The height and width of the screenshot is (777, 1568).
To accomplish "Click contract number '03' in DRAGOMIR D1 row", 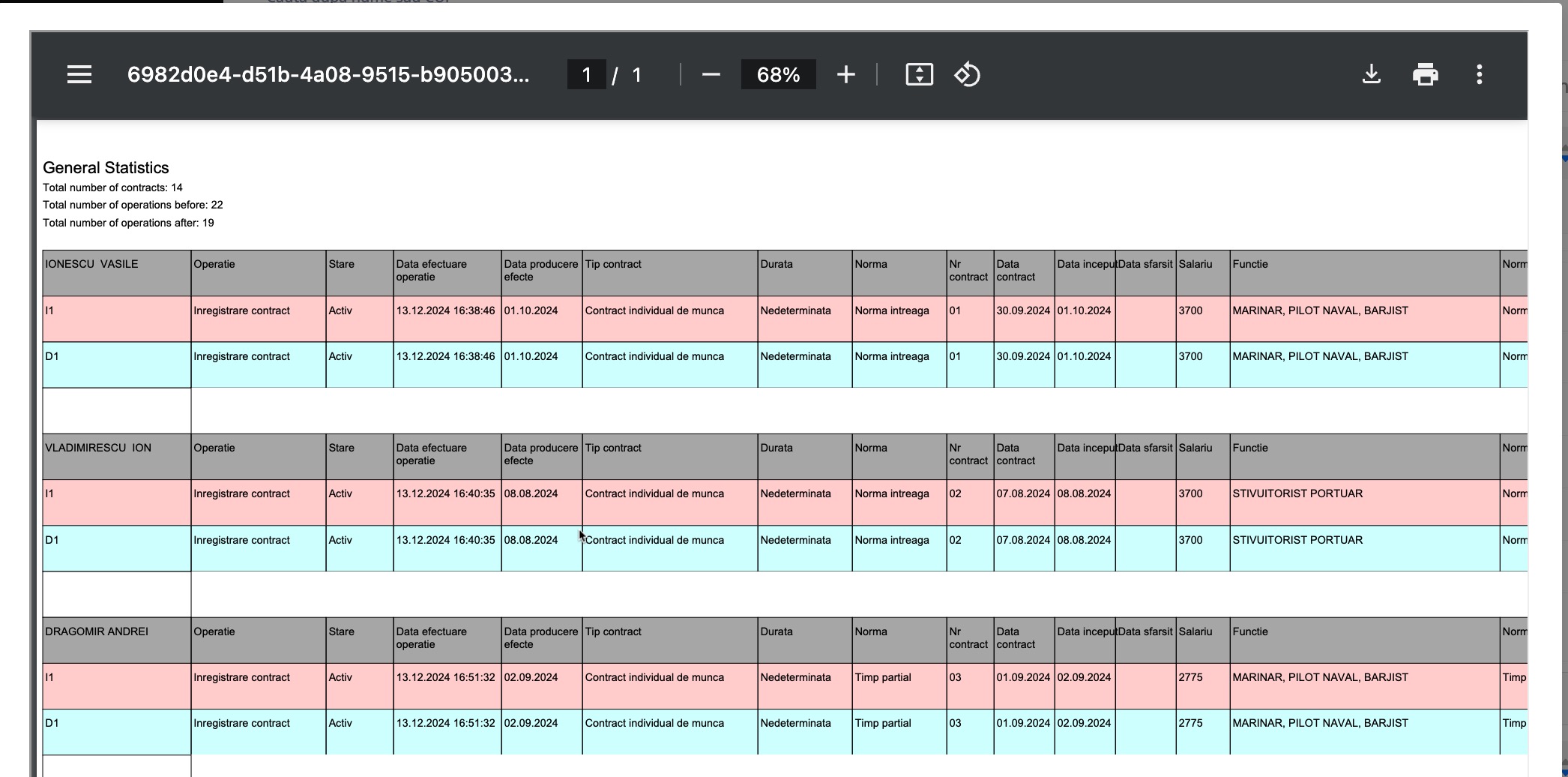I will click(955, 723).
